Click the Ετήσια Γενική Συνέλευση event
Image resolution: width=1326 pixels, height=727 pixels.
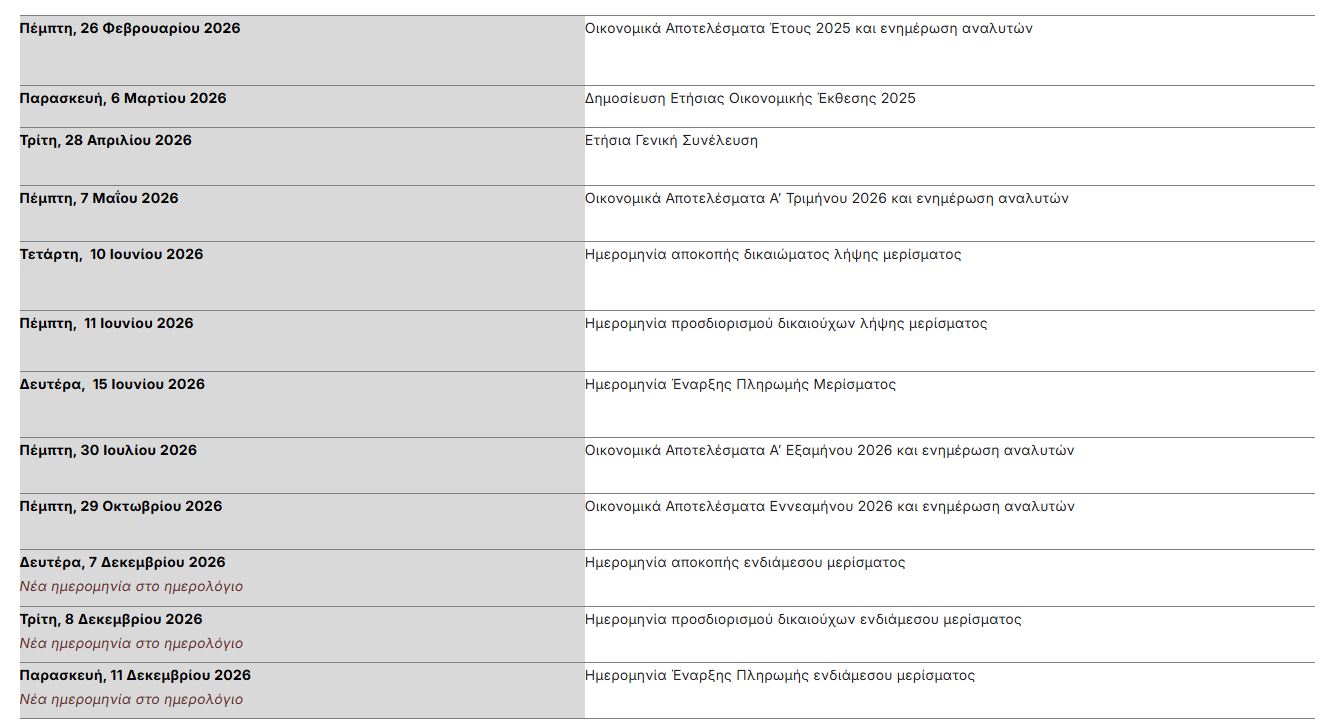click(x=671, y=140)
